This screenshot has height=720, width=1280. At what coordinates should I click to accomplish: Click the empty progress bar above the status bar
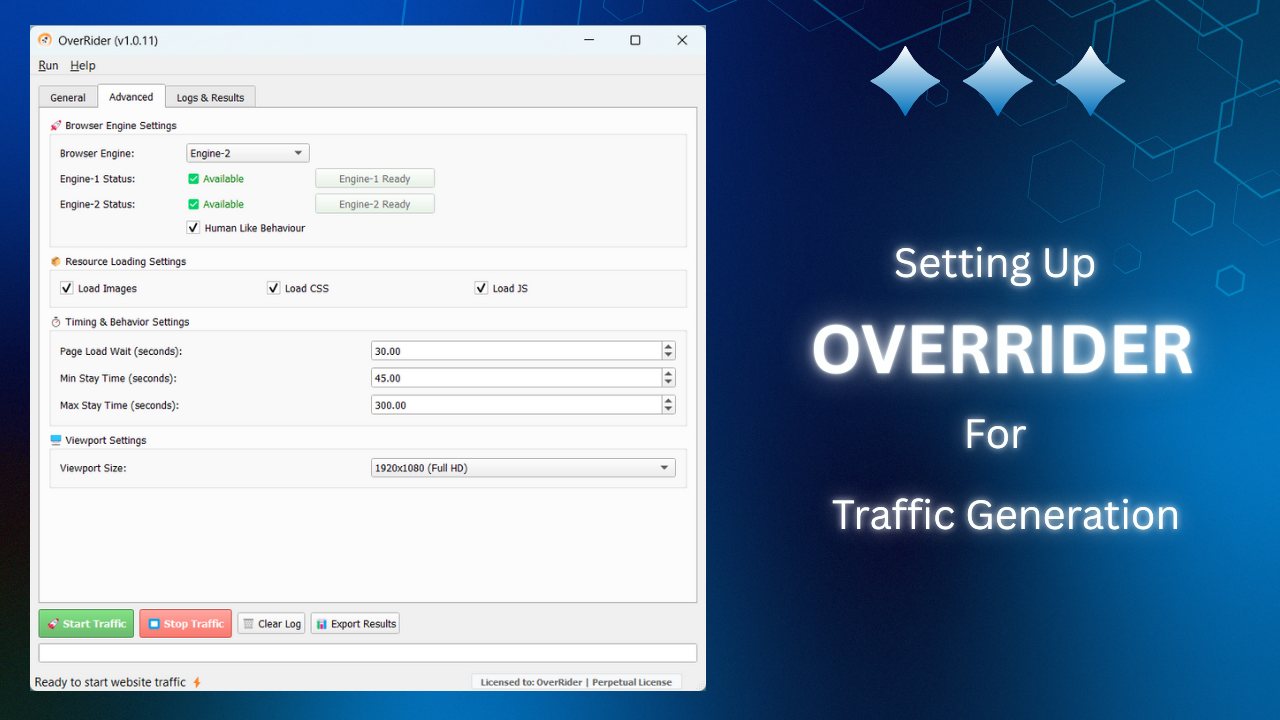(x=368, y=653)
